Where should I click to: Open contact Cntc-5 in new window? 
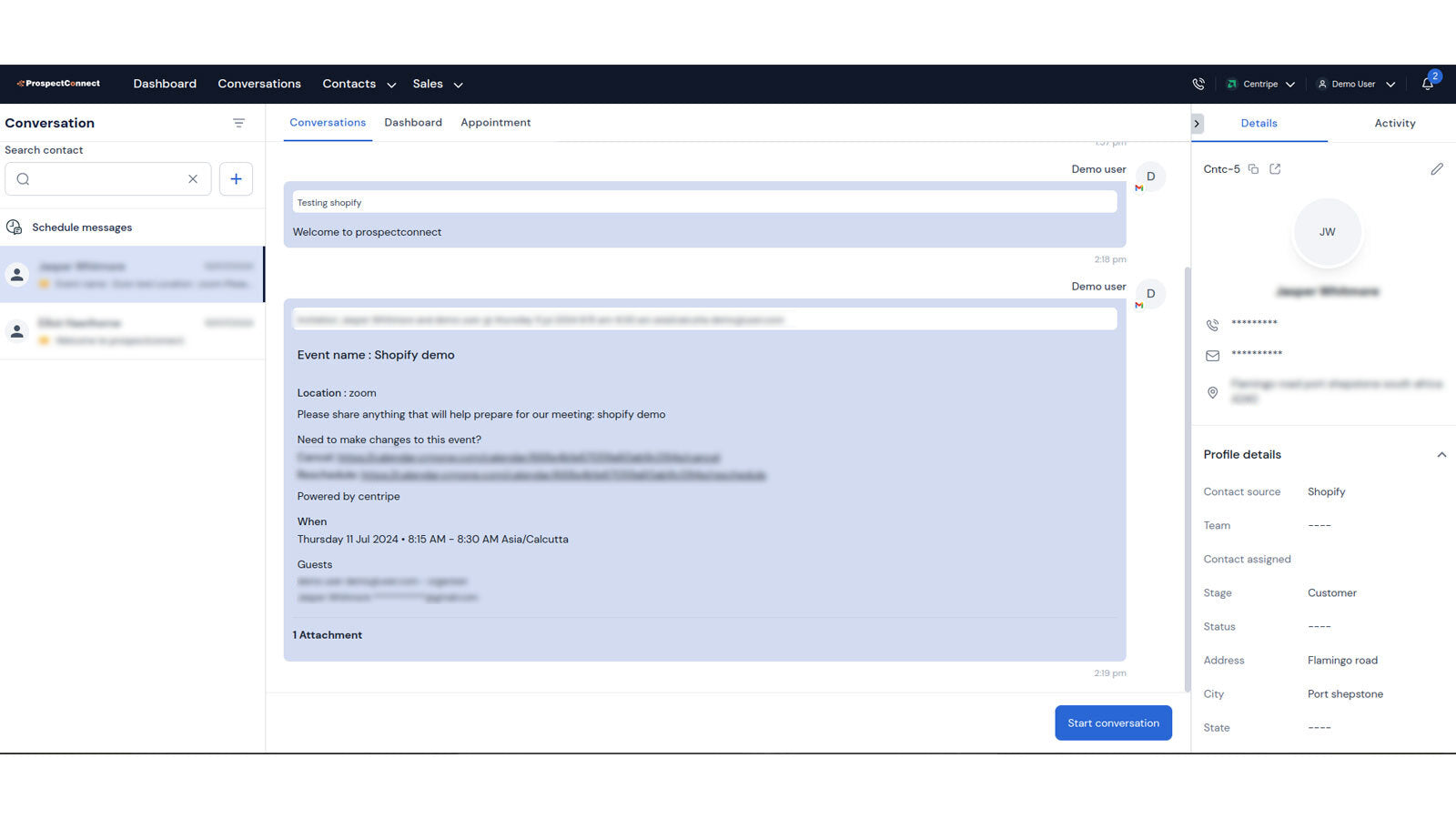click(1275, 169)
